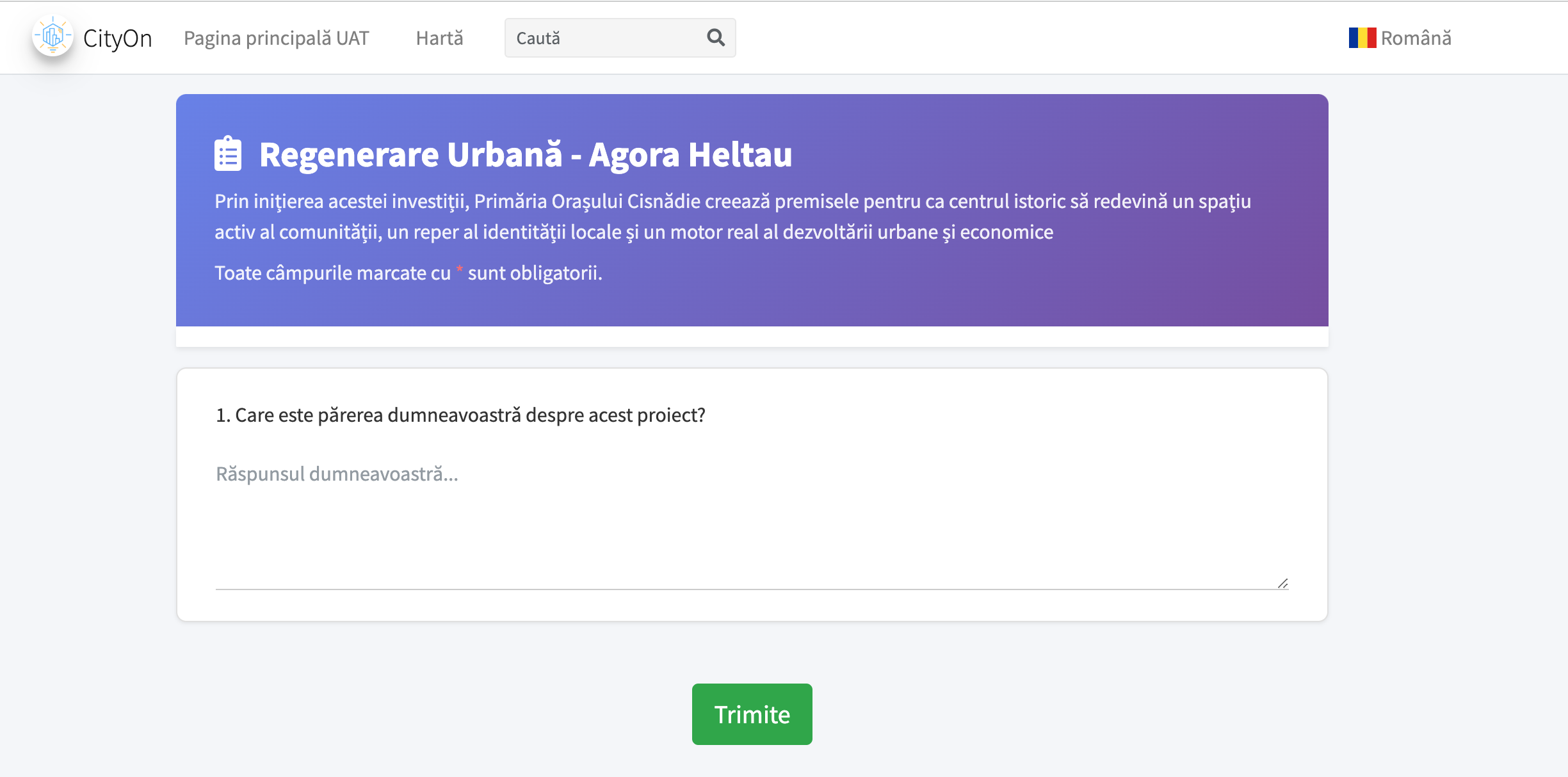Click the CityOn brand name
Viewport: 1568px width, 777px height.
point(118,38)
